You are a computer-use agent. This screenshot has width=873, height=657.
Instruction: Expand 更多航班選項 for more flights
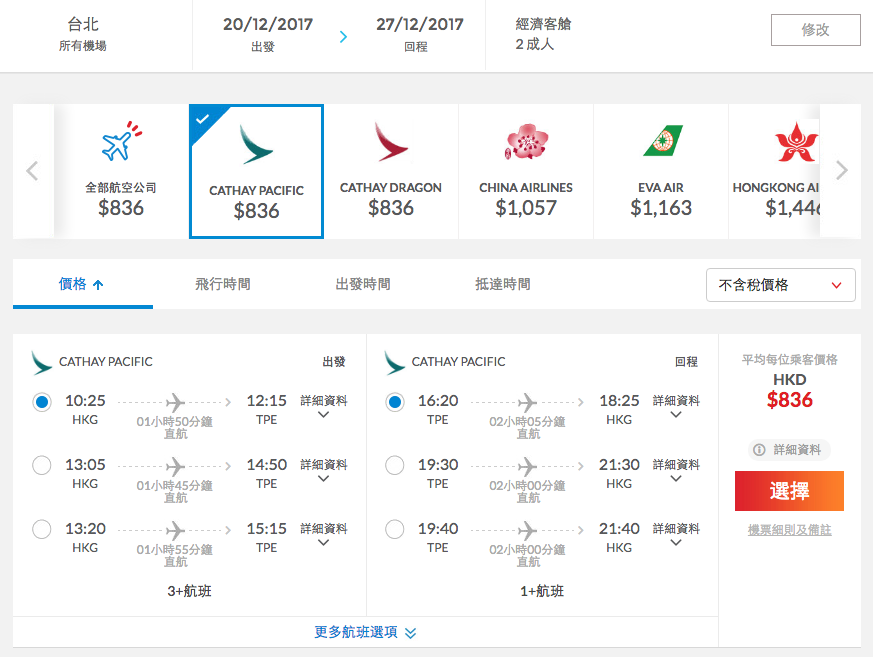tap(365, 632)
